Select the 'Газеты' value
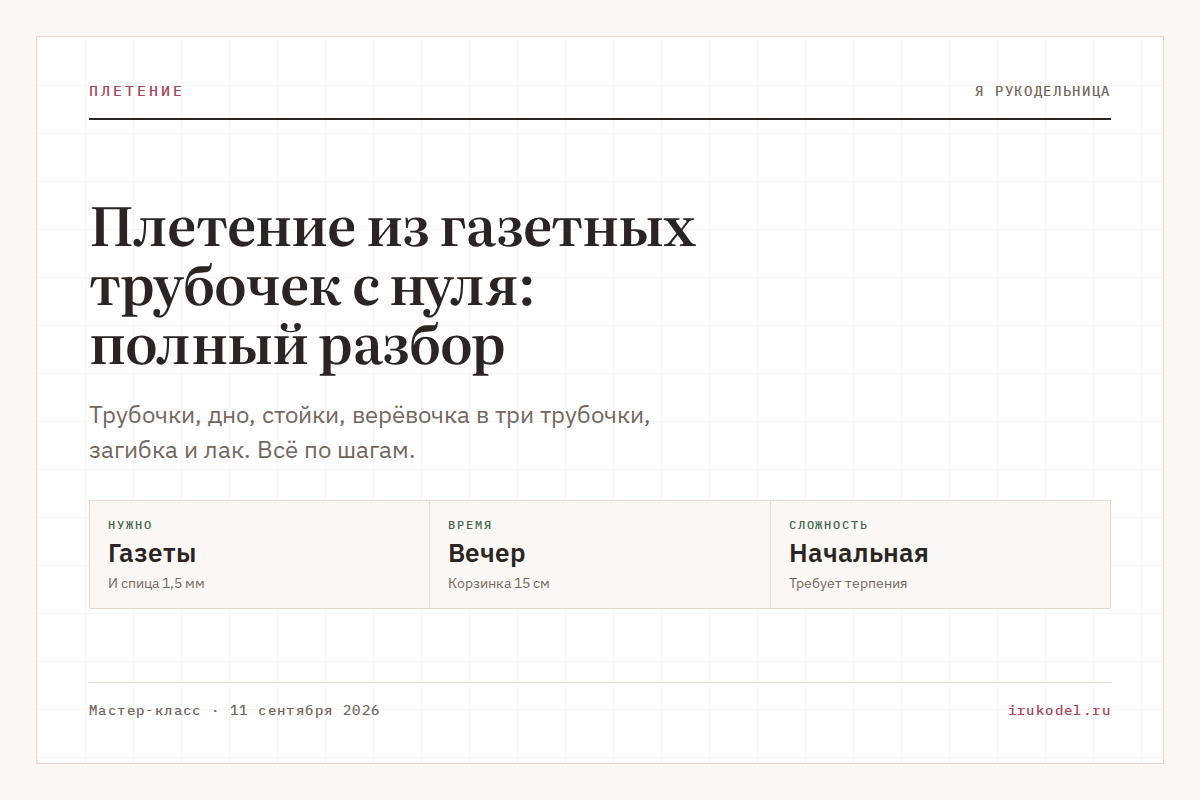Screen dimensions: 1200x800 [x=152, y=553]
